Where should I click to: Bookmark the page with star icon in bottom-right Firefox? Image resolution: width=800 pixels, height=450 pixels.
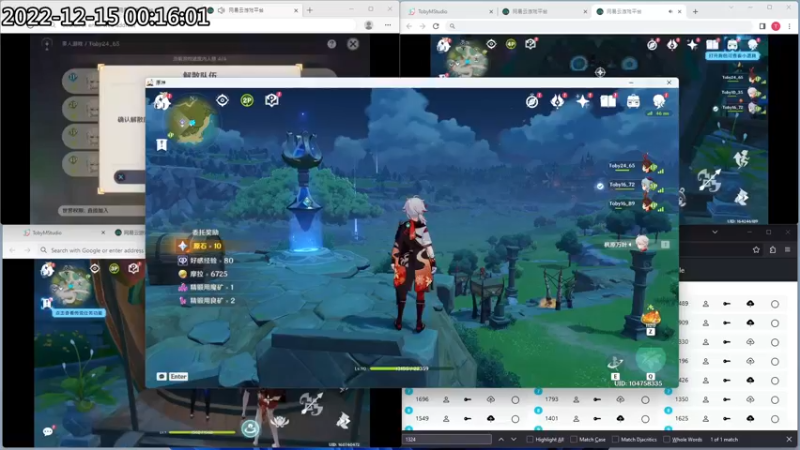pos(756,249)
